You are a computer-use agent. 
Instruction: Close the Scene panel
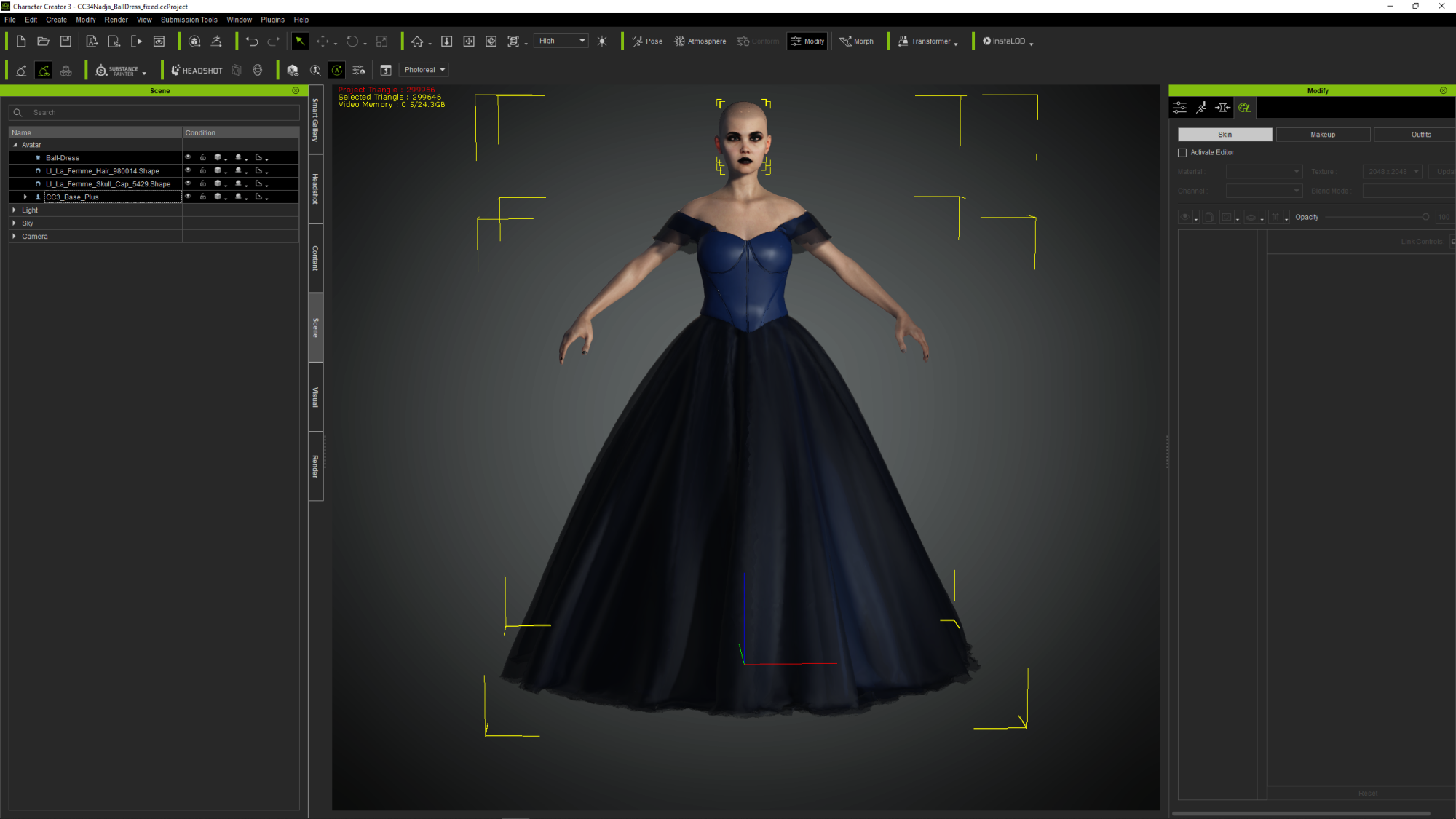tap(296, 90)
